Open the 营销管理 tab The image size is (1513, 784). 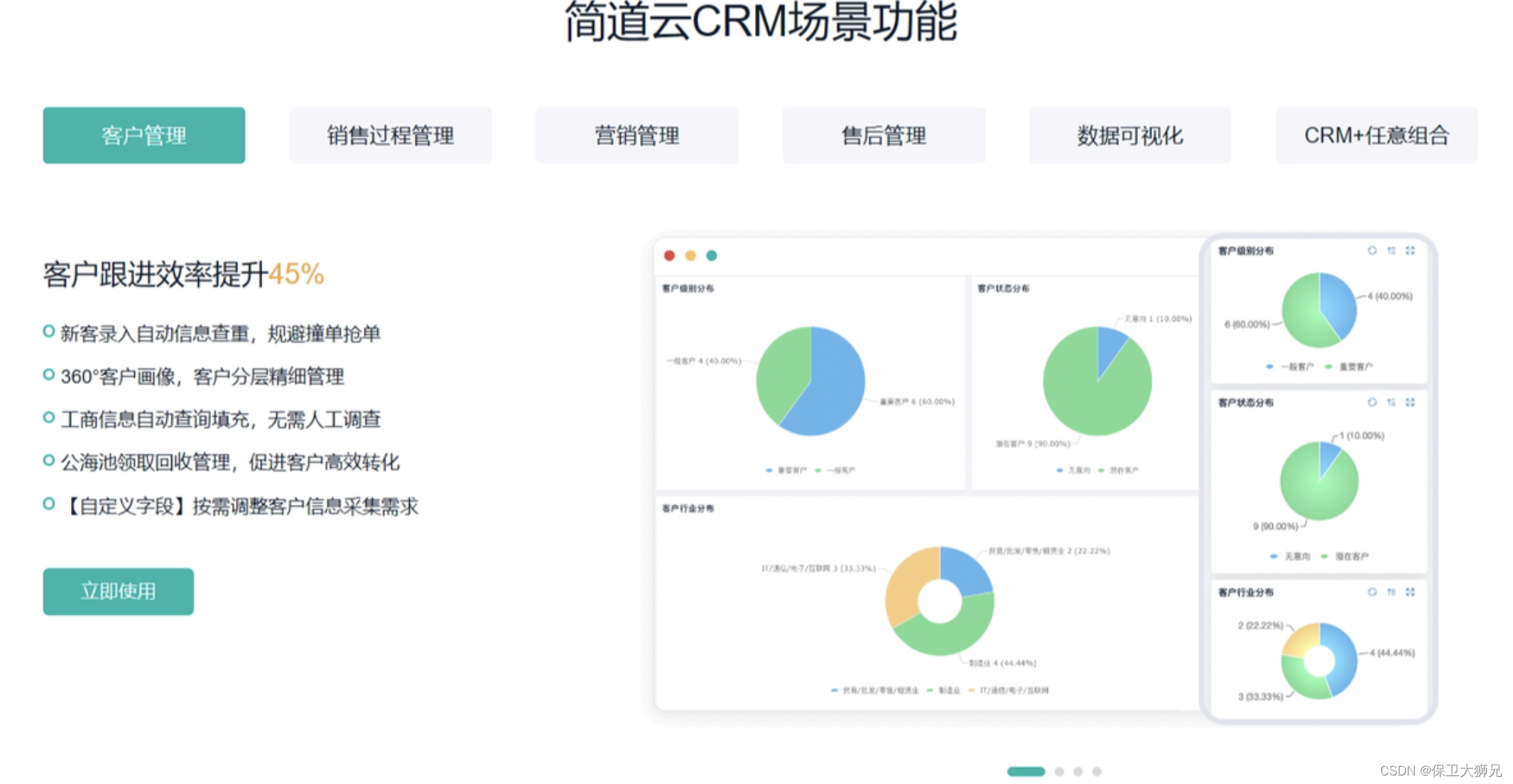tap(636, 136)
